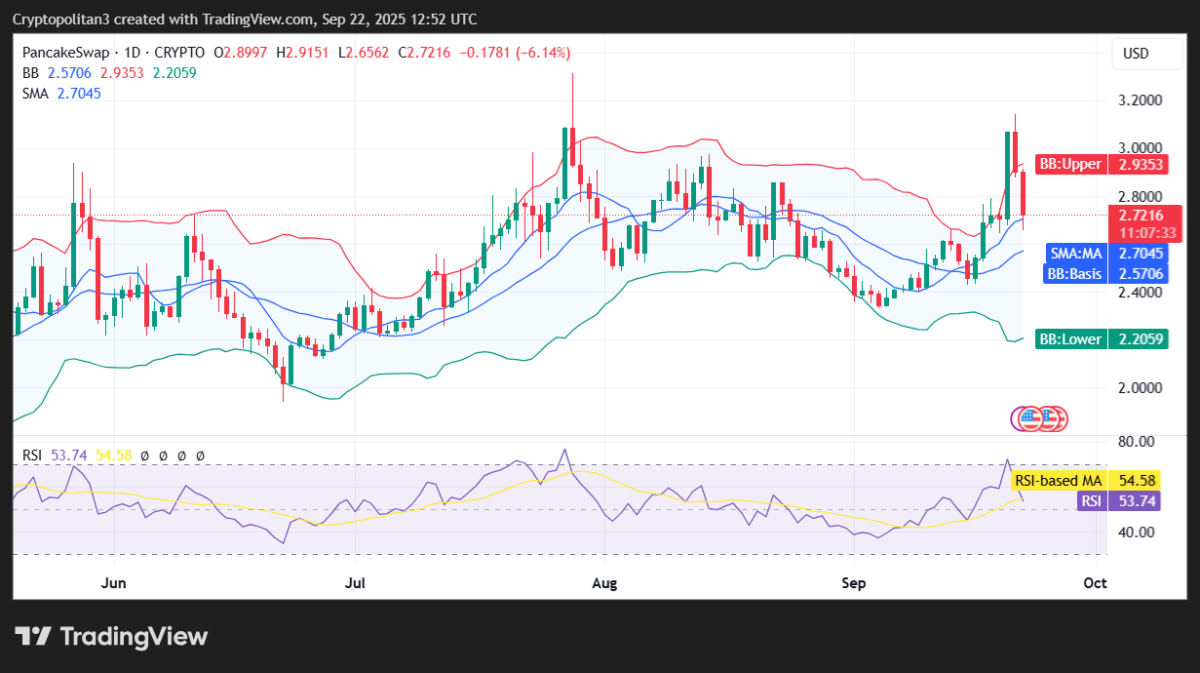Click the 80.00 RSI axis value

tap(1136, 441)
